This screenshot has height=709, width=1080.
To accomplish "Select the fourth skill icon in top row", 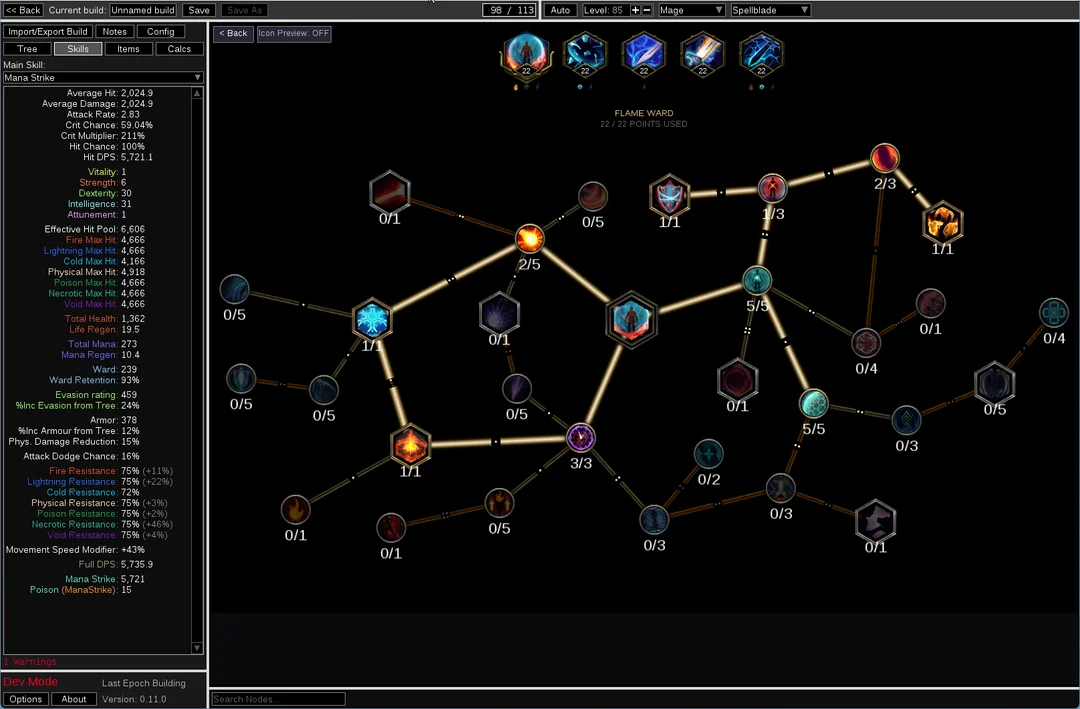I will click(x=703, y=55).
